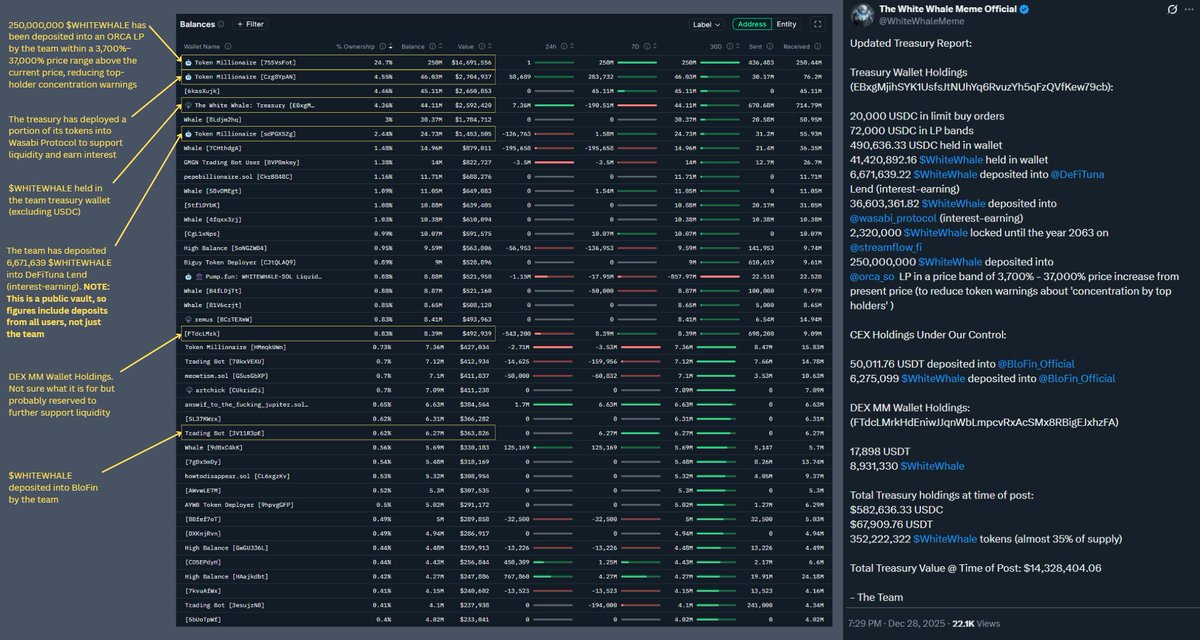This screenshot has height=640, width=1200.
Task: Sort the 24h column using its arrows
Action: (x=573, y=46)
